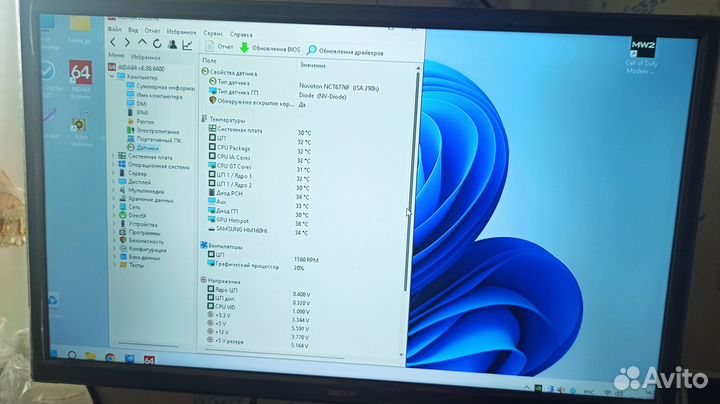Select Электропитание in the tree
The image size is (720, 404).
pyautogui.click(x=158, y=131)
